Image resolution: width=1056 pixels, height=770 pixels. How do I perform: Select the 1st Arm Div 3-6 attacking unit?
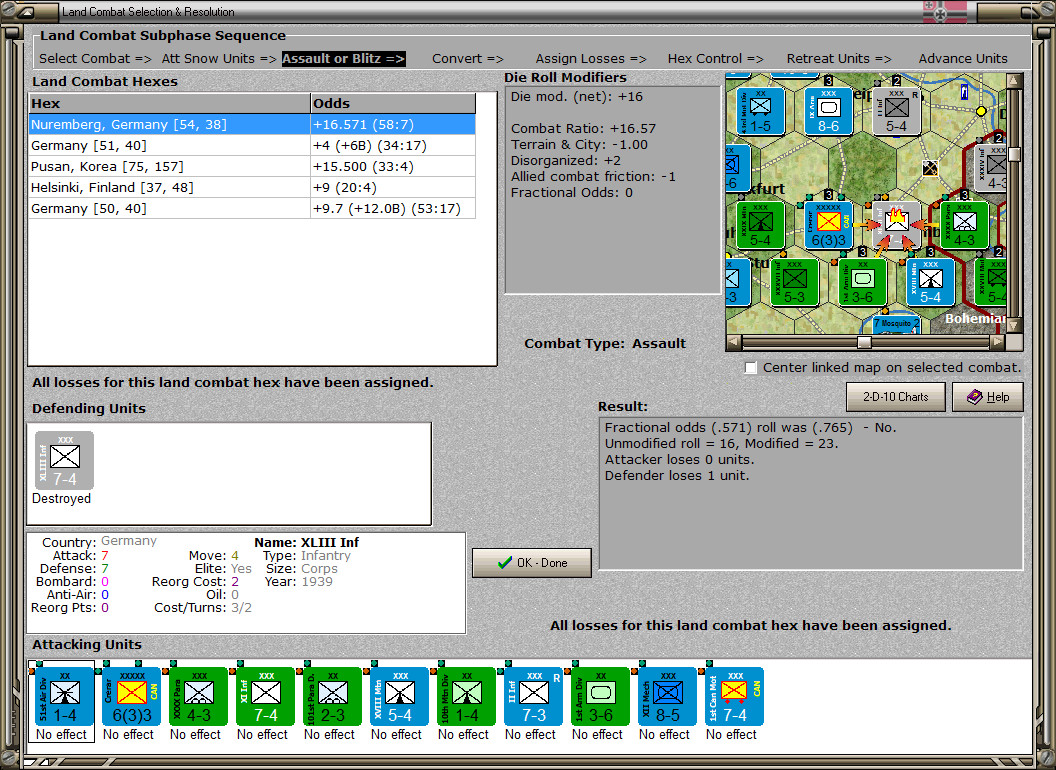[x=600, y=697]
